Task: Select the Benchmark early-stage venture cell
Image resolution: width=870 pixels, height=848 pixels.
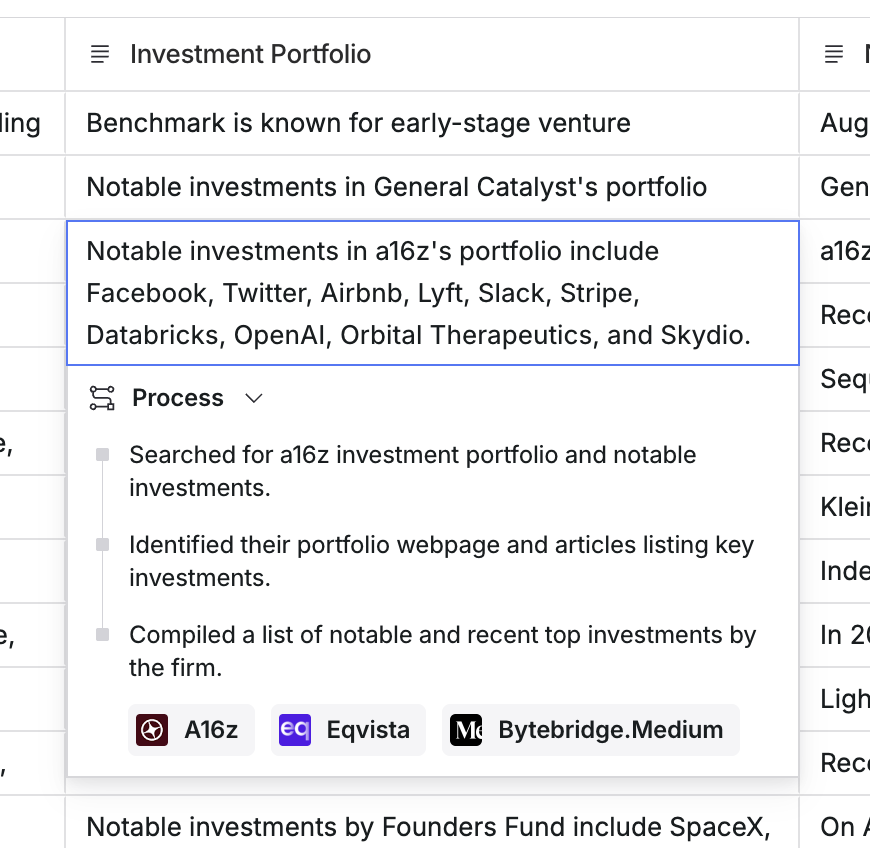Action: (358, 123)
